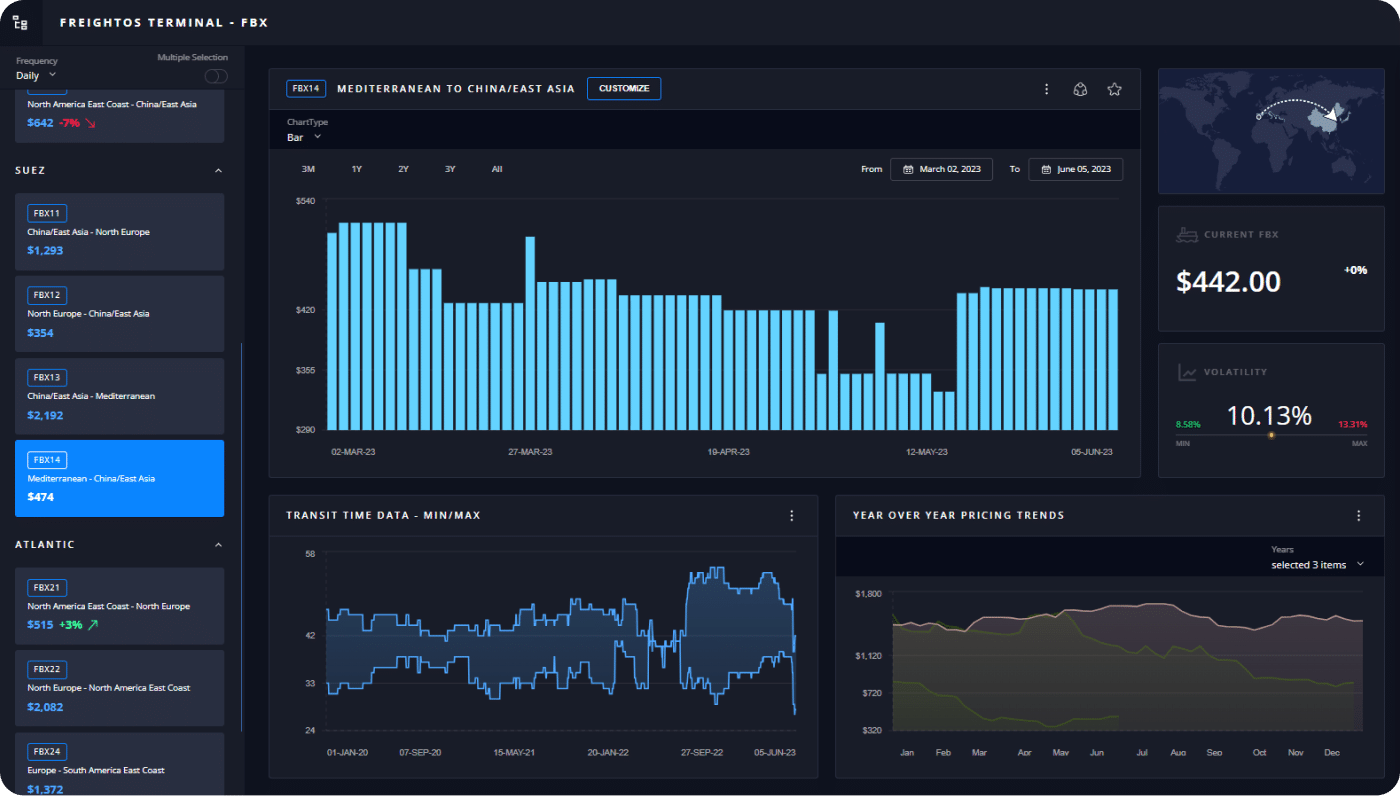Image resolution: width=1400 pixels, height=796 pixels.
Task: Click the 27-MAR-23 axis label on bar chart
Action: pos(530,452)
